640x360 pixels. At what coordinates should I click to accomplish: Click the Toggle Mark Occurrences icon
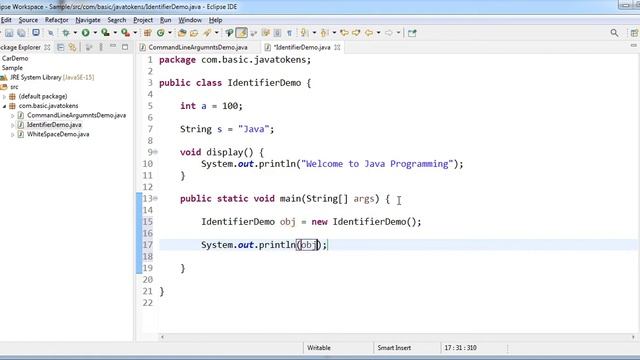tap(242, 33)
